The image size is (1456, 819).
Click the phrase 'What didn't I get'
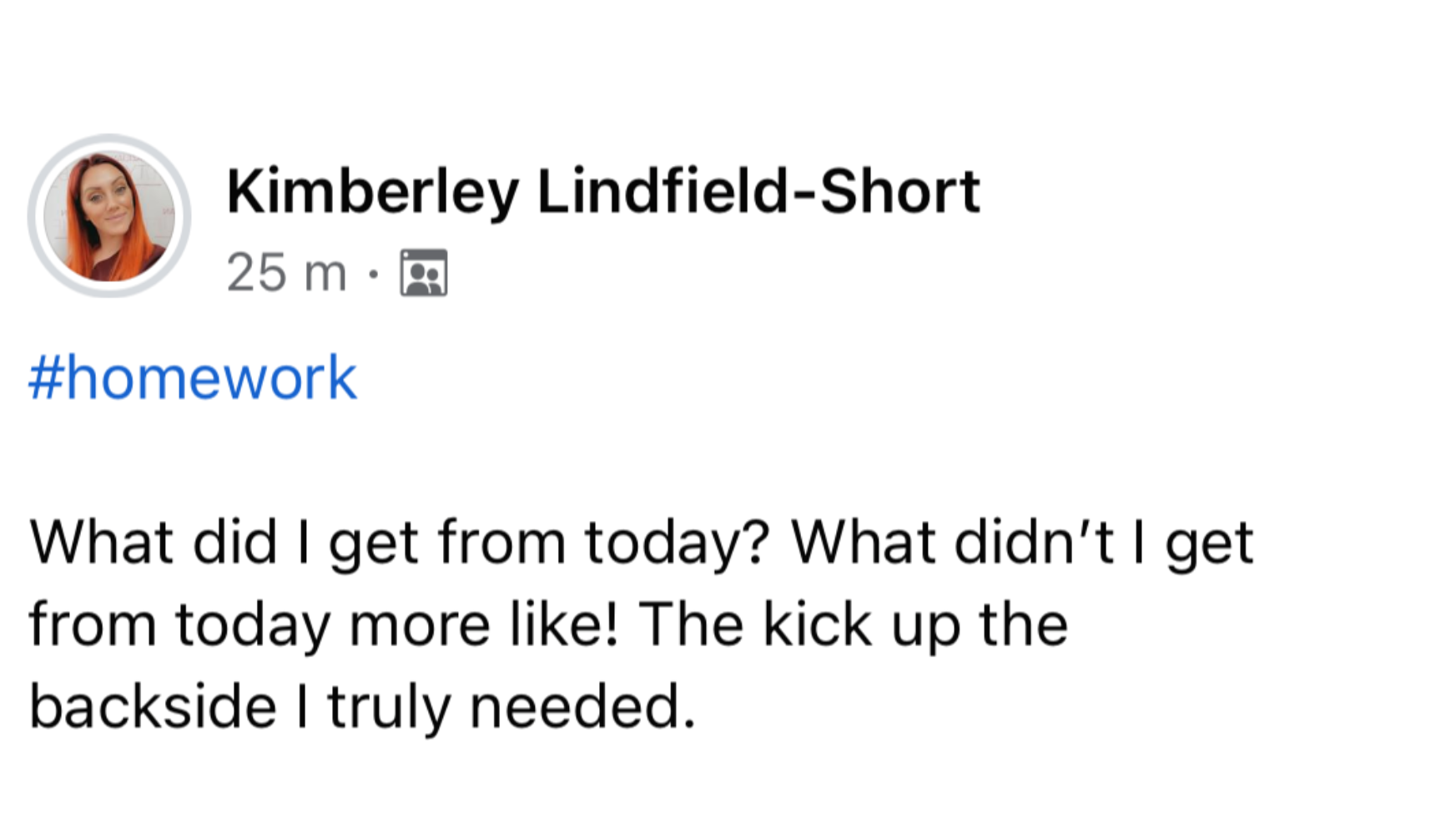point(1021,543)
